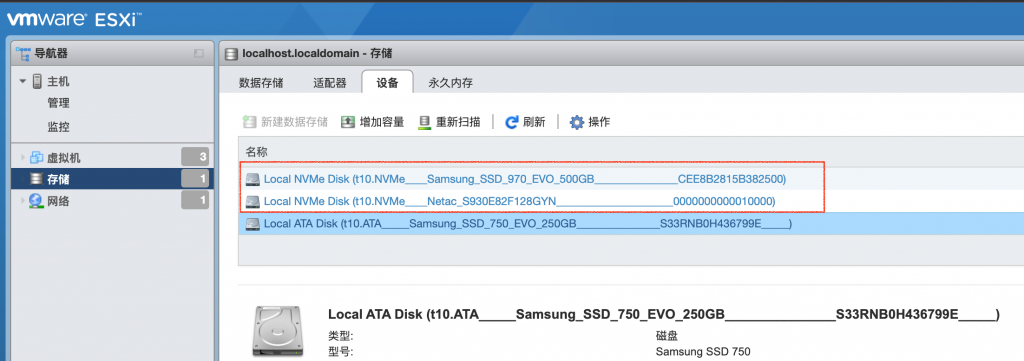The width and height of the screenshot is (1024, 361).
Task: Click the large hard disk image in details
Action: pyautogui.click(x=278, y=332)
